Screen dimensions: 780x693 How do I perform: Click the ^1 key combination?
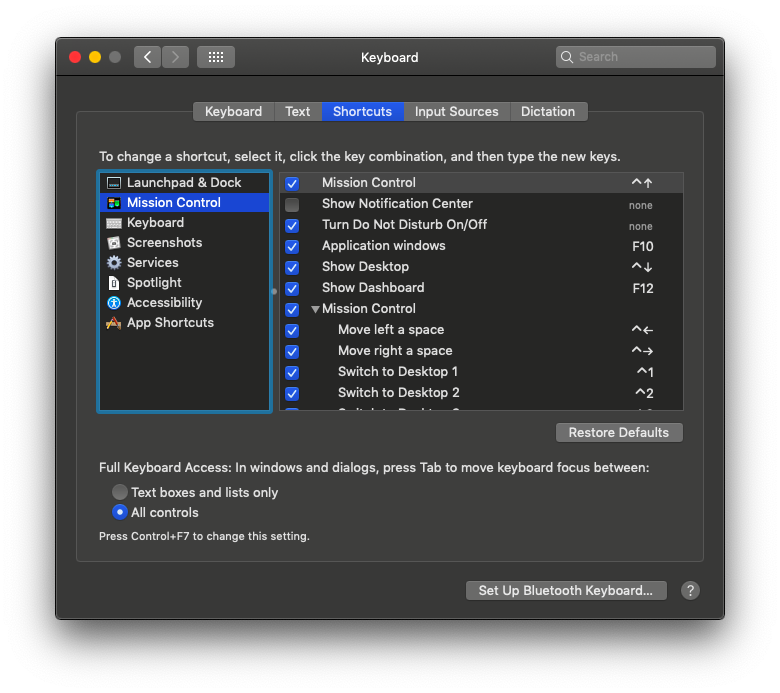(x=645, y=372)
